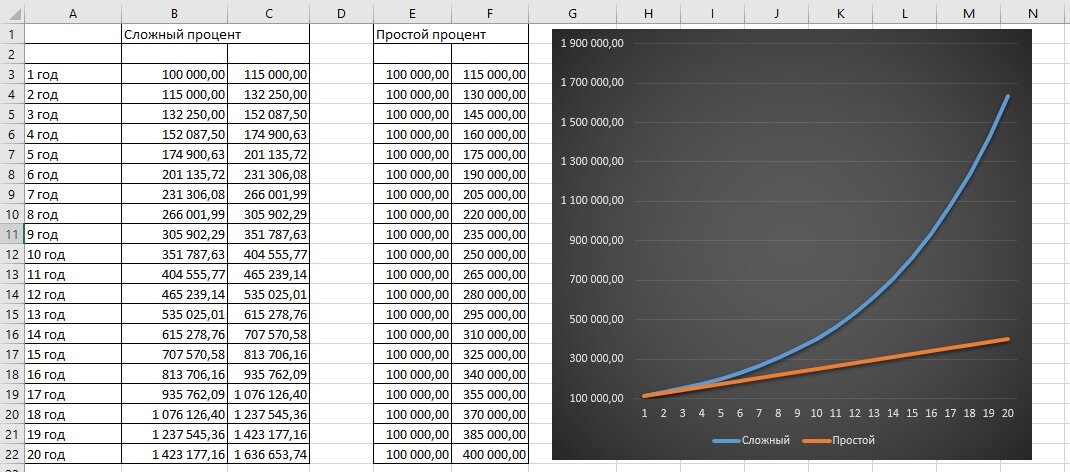Select cell containing 340 000,00
Viewport: 1070px width, 472px height.
[489, 374]
